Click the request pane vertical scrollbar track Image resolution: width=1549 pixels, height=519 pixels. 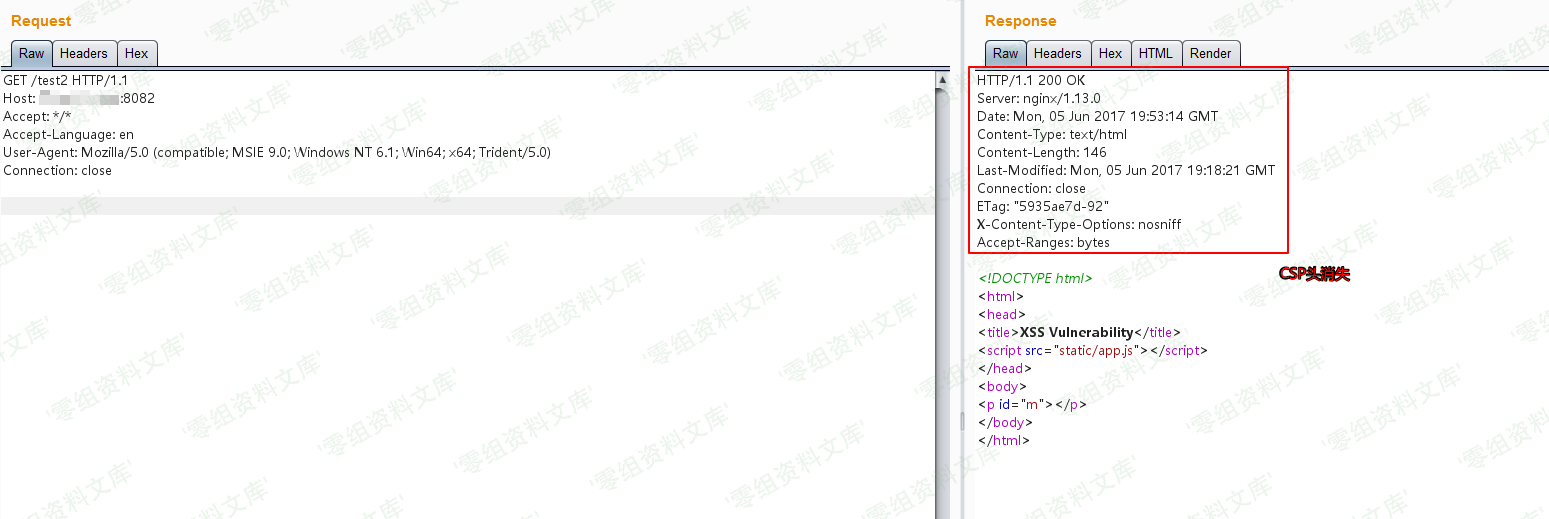point(942,300)
